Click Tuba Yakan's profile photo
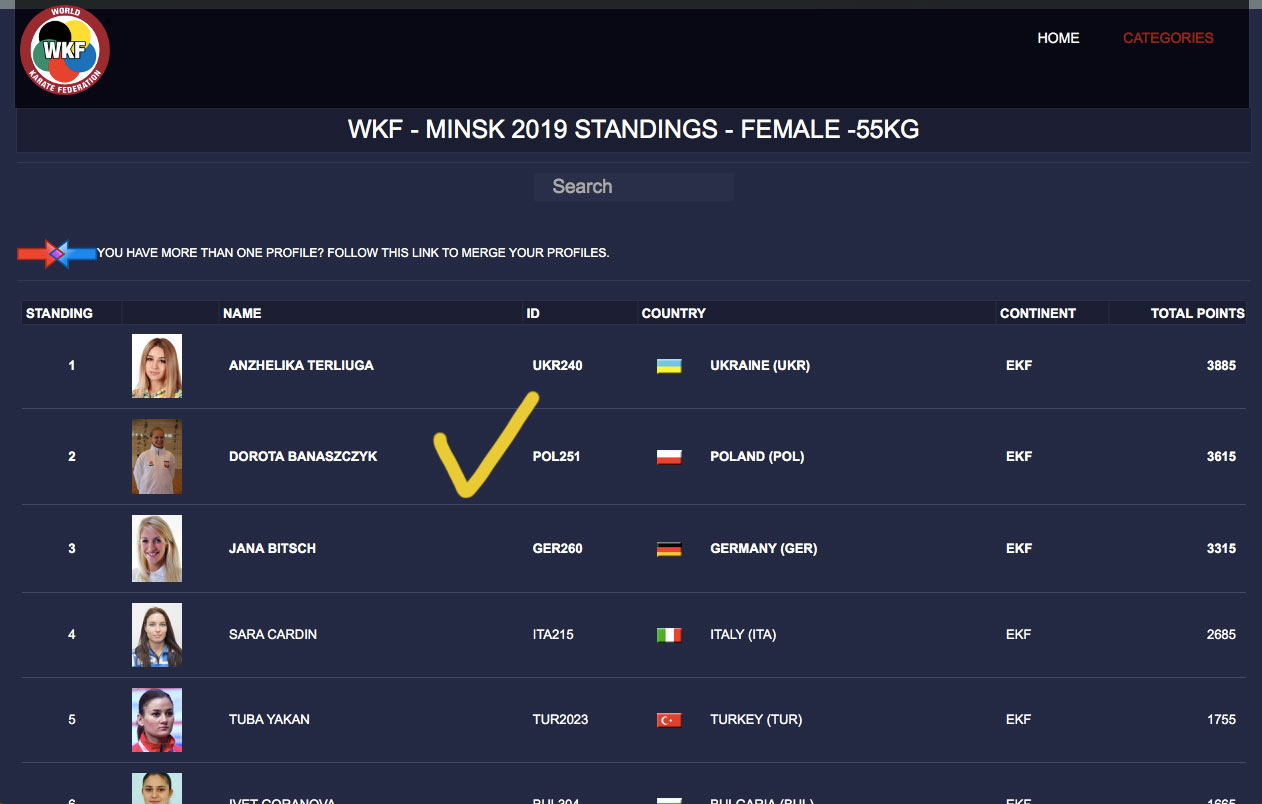The image size is (1262, 804). click(x=157, y=720)
